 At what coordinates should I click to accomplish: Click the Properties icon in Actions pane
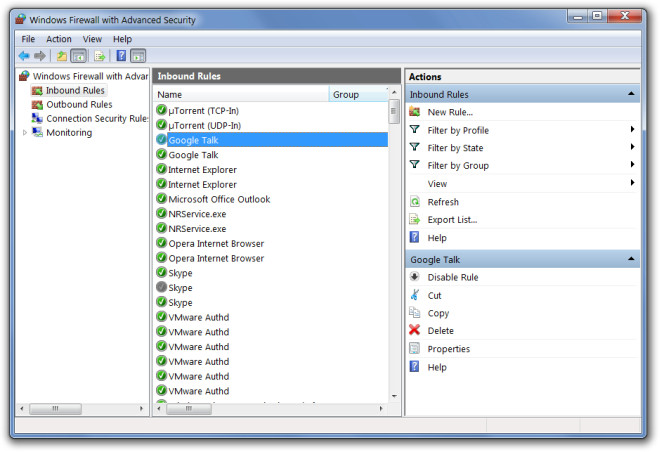point(415,348)
